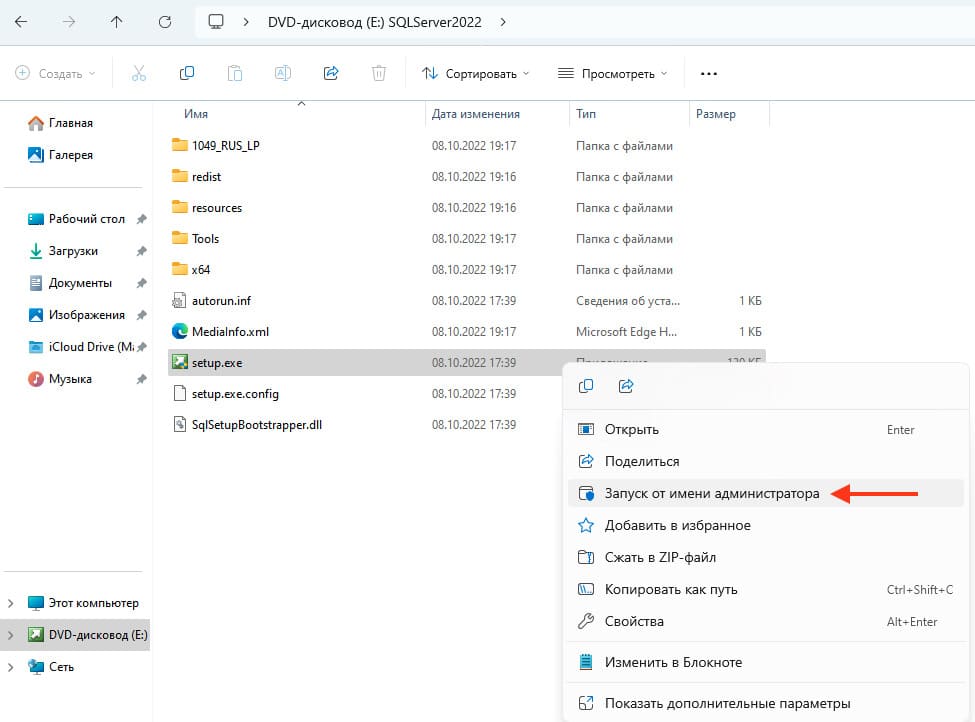Choose Показать дополнительные параметры
The height and width of the screenshot is (722, 975).
click(766, 703)
